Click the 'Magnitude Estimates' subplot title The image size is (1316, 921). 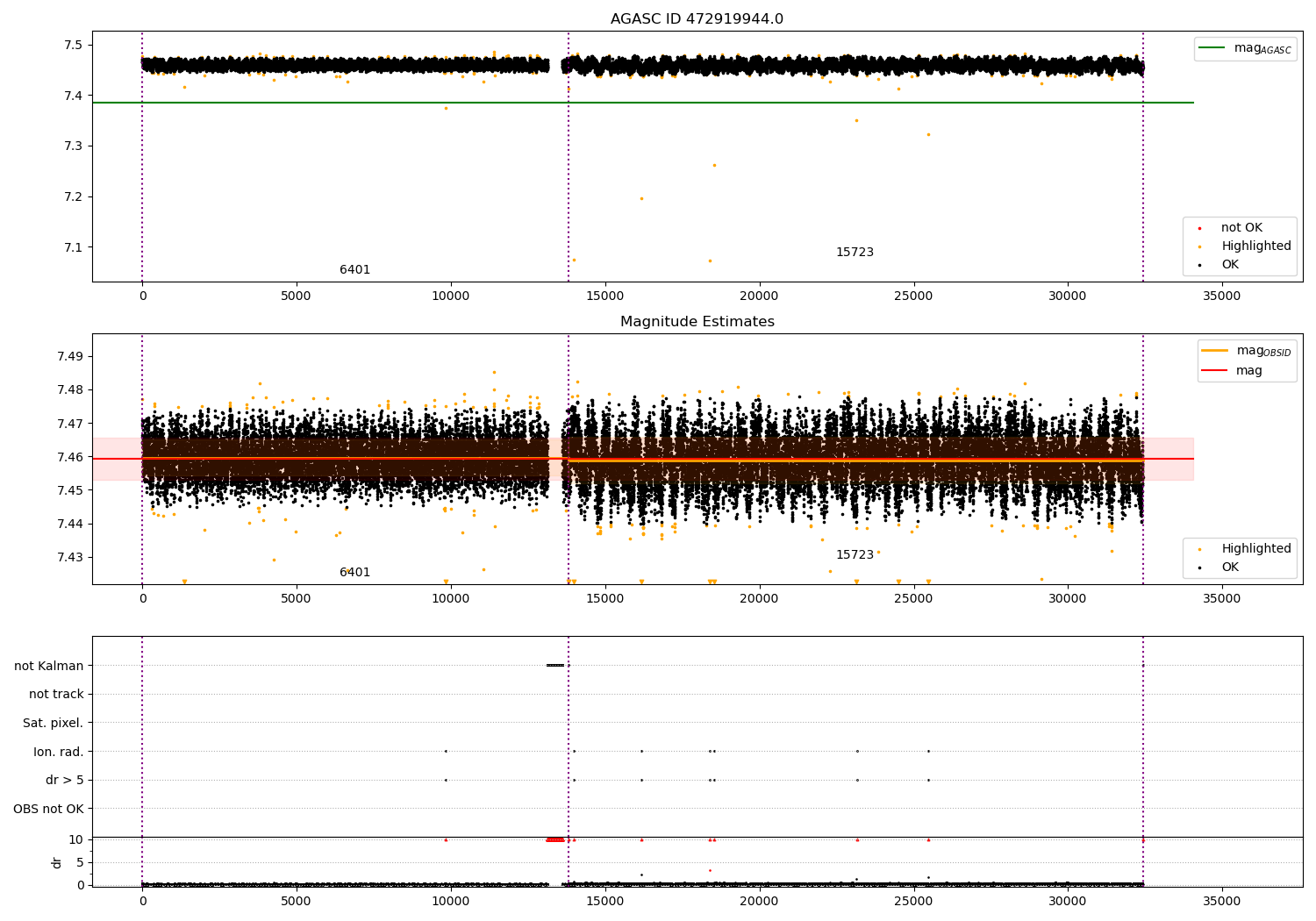697,322
